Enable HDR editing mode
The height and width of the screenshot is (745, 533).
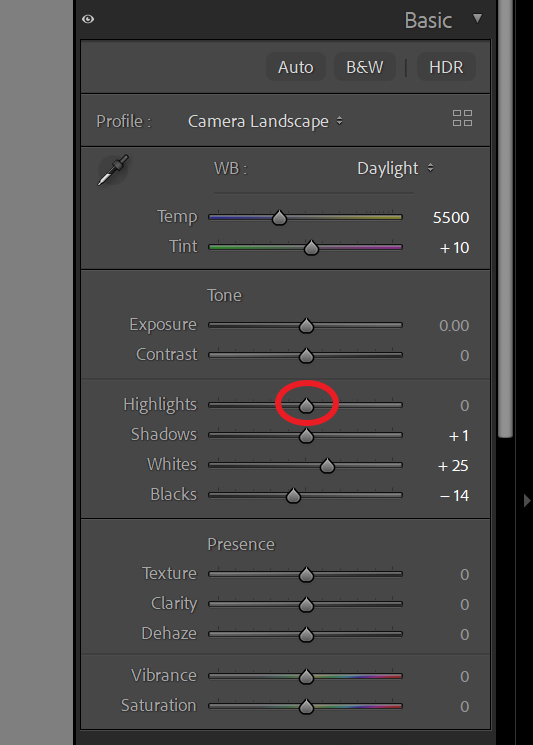pos(446,67)
